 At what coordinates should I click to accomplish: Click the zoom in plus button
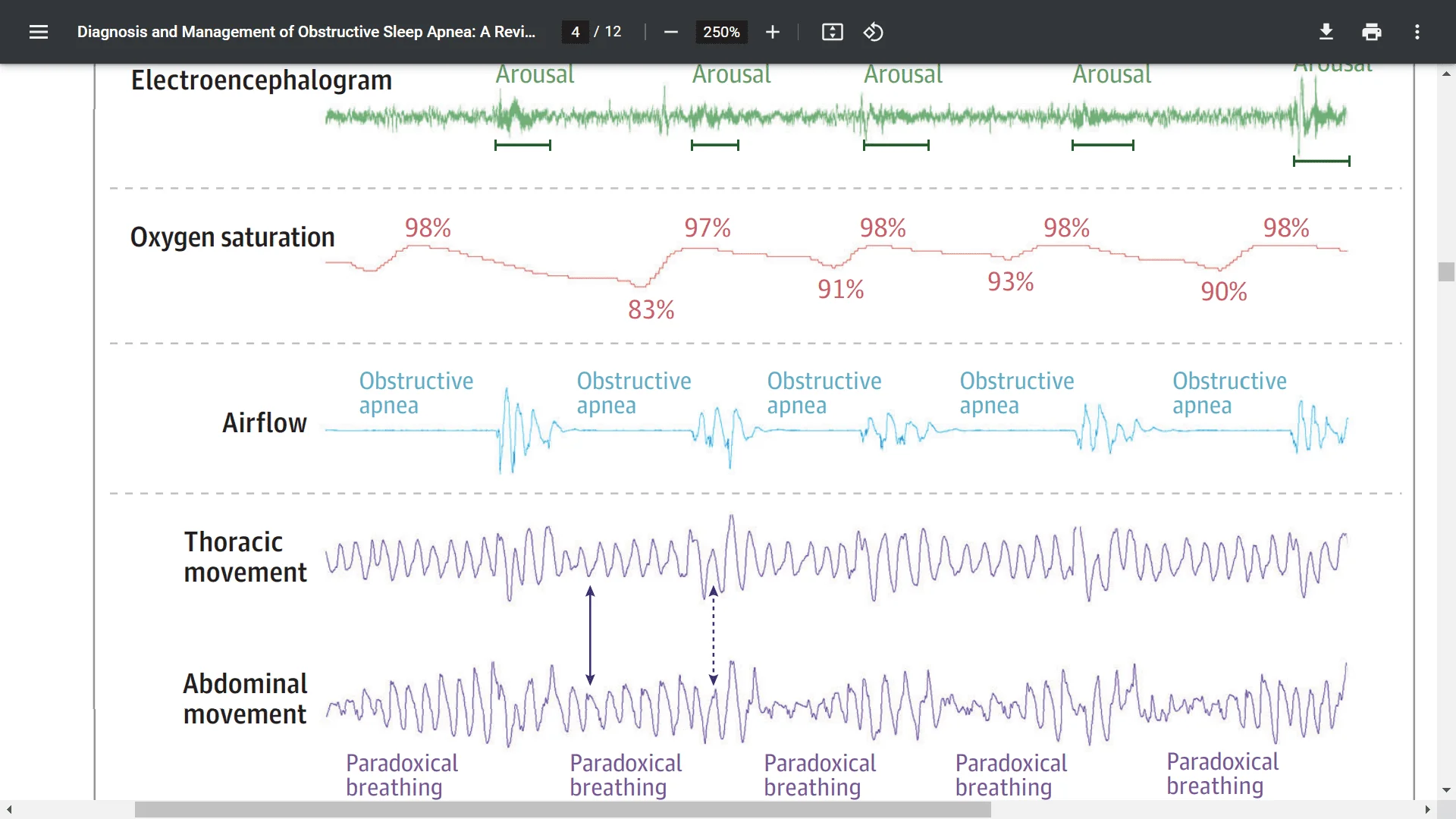point(773,32)
